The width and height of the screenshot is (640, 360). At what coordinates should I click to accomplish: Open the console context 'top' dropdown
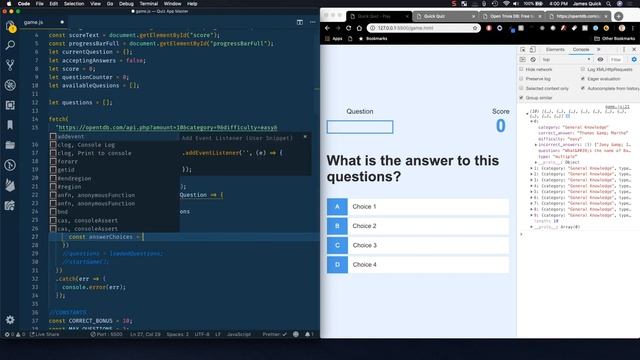tap(566, 60)
